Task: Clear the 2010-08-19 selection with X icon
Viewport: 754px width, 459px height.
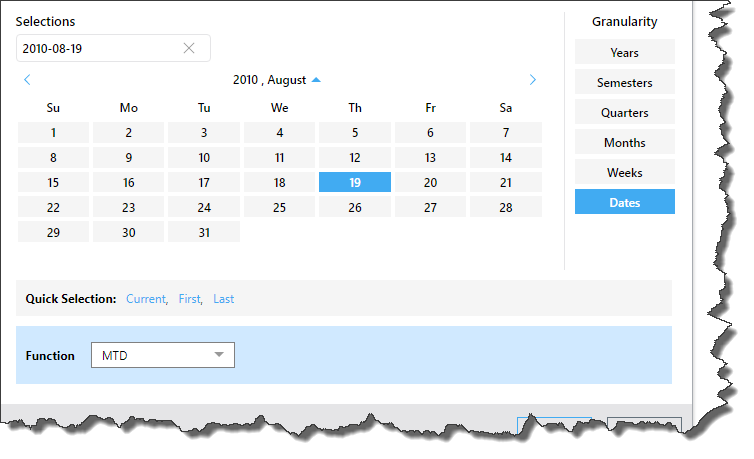Action: click(x=189, y=48)
